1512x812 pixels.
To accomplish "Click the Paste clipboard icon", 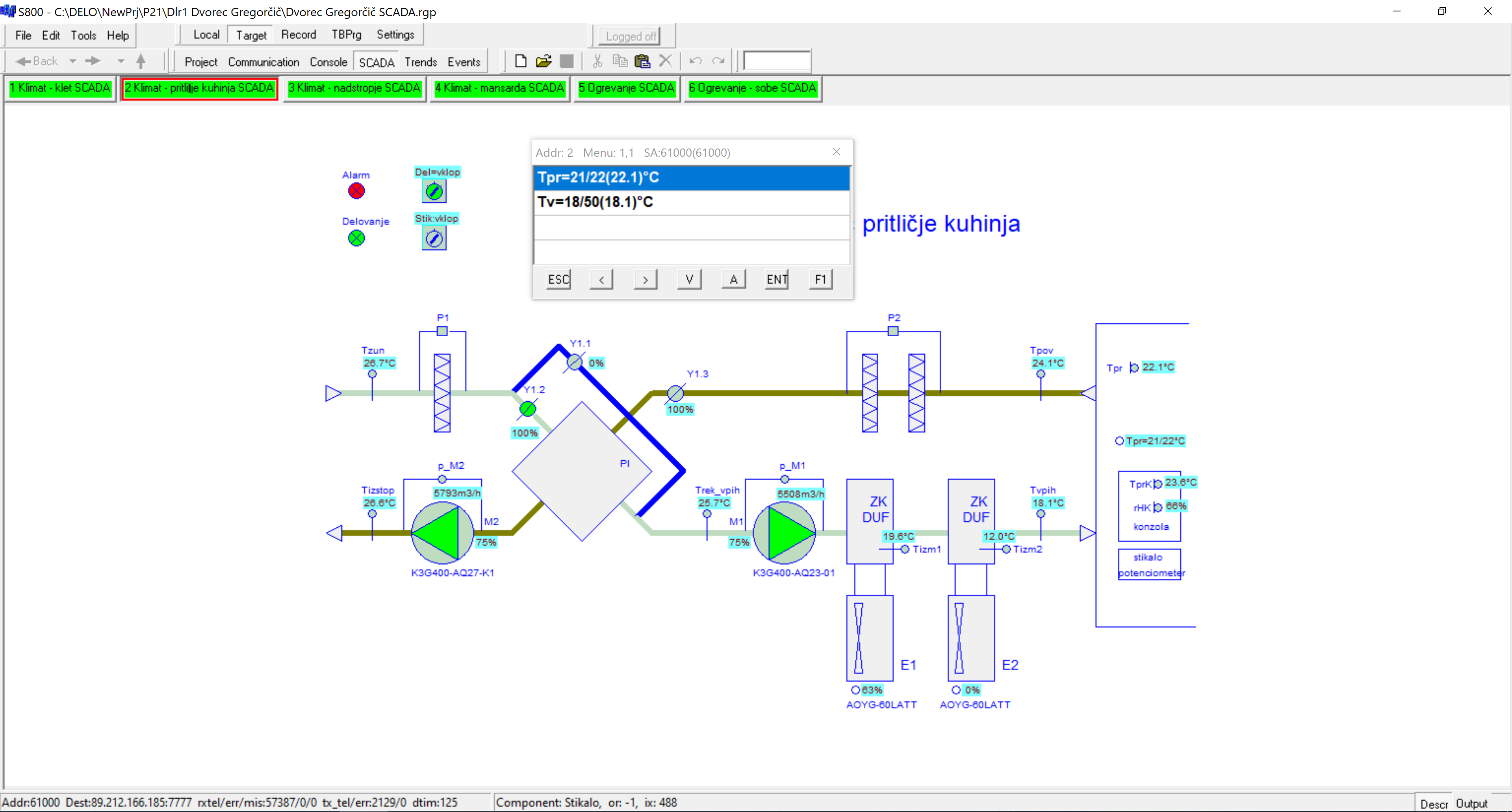I will coord(642,61).
